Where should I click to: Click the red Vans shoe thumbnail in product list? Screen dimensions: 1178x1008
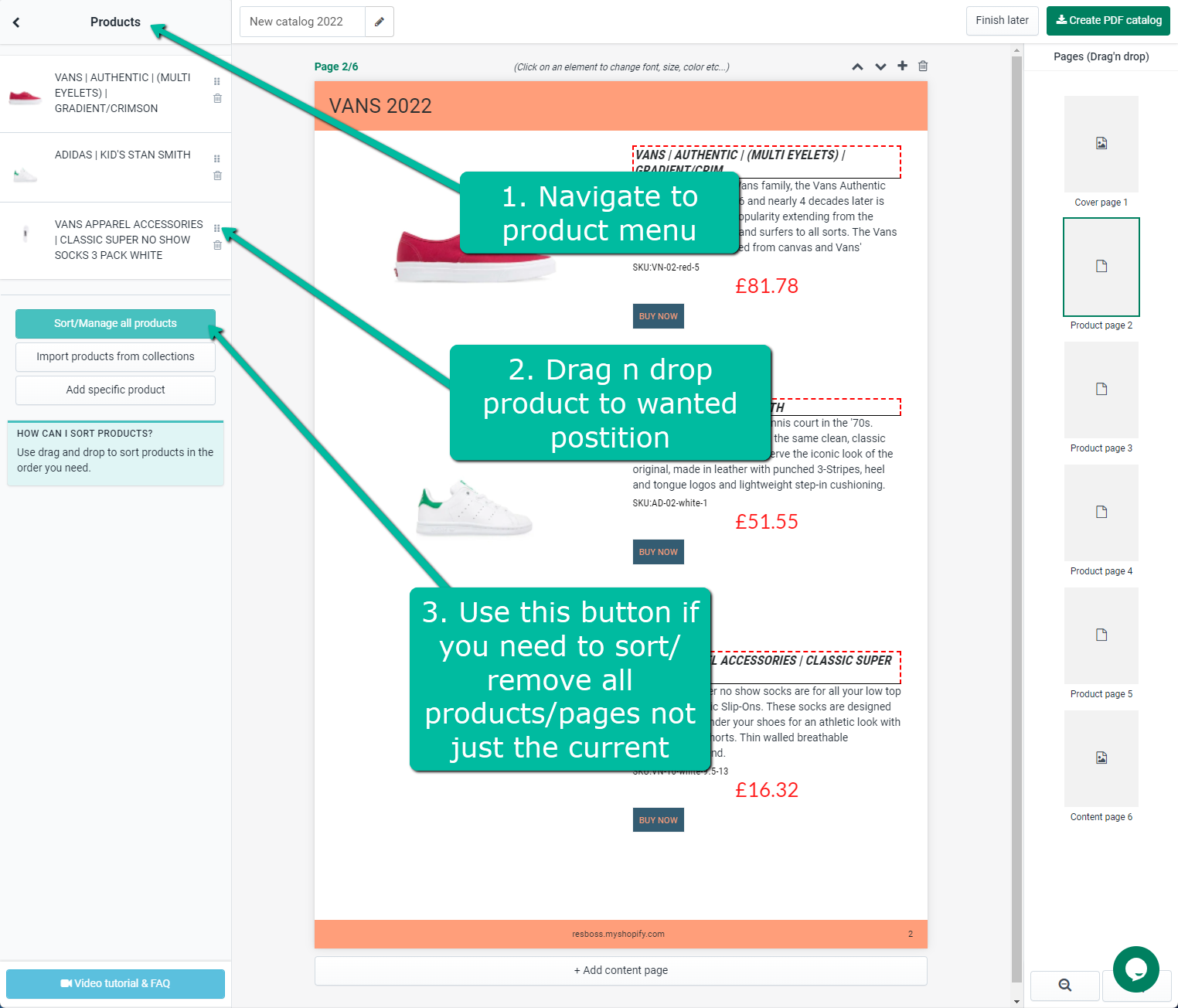pyautogui.click(x=25, y=97)
